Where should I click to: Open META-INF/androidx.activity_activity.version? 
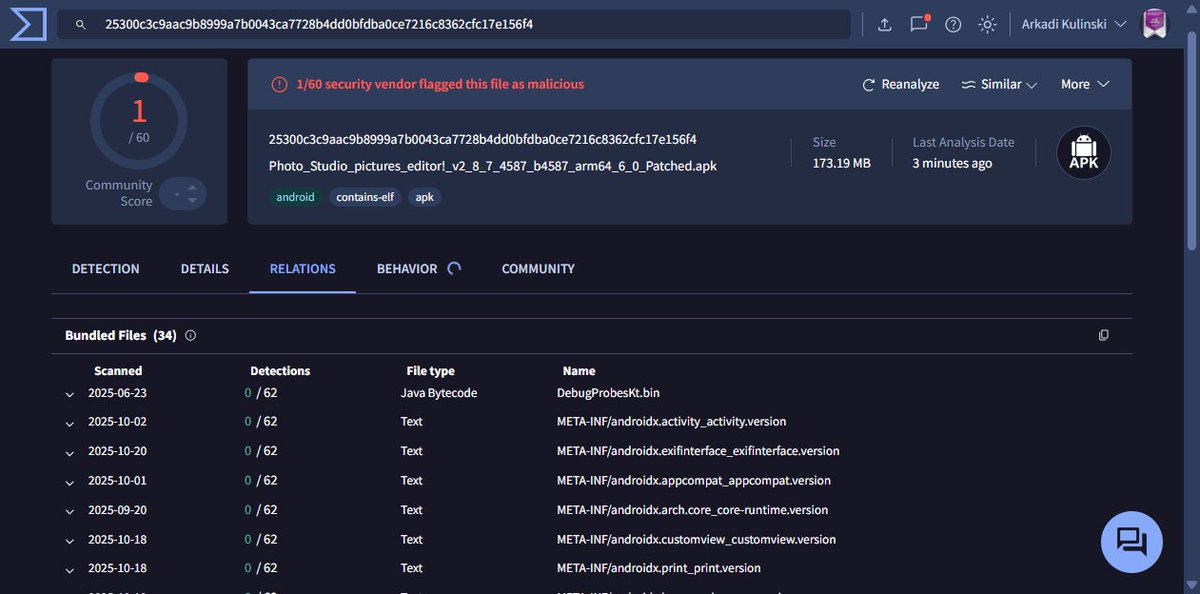pos(672,422)
